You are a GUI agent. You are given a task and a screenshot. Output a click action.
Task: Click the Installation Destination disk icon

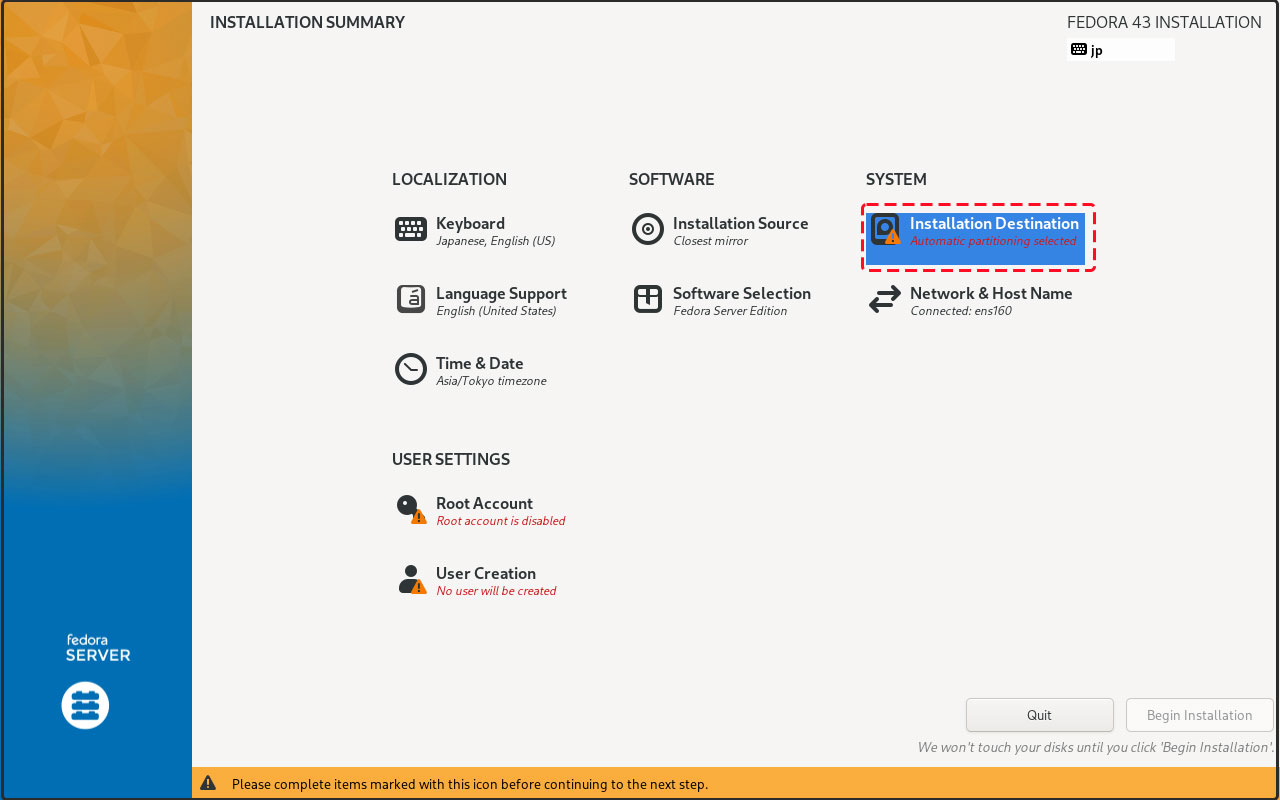click(885, 230)
